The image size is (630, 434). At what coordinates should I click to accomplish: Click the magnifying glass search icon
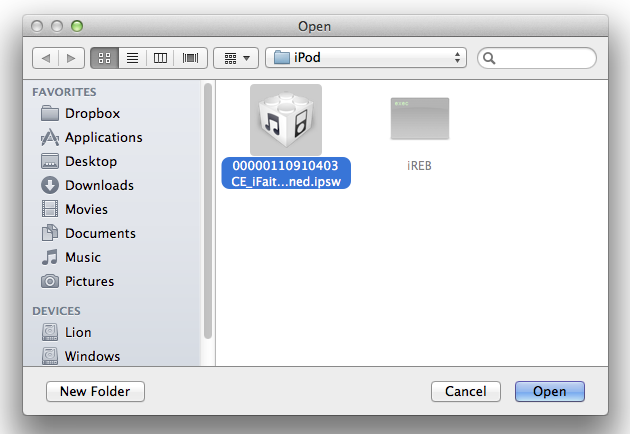pyautogui.click(x=489, y=59)
